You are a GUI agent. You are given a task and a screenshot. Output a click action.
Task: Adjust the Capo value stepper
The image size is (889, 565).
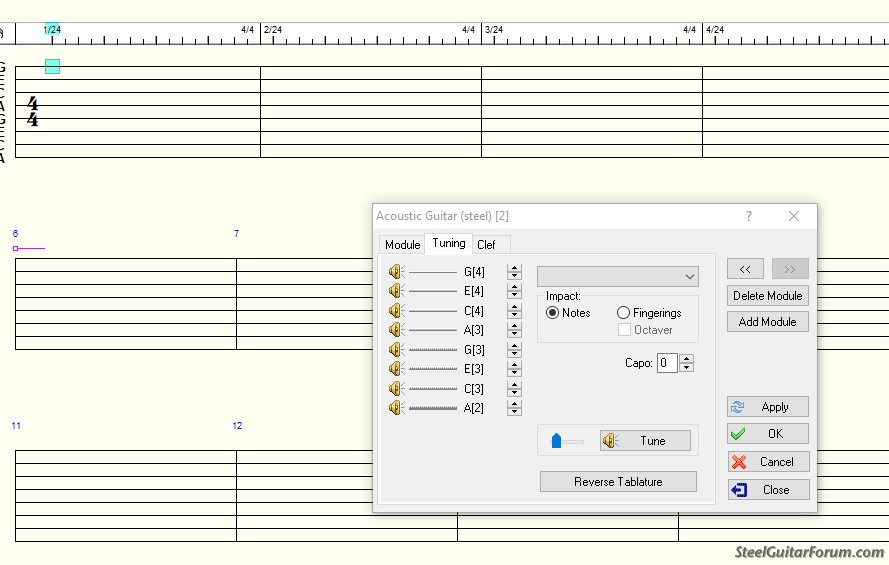coord(686,363)
